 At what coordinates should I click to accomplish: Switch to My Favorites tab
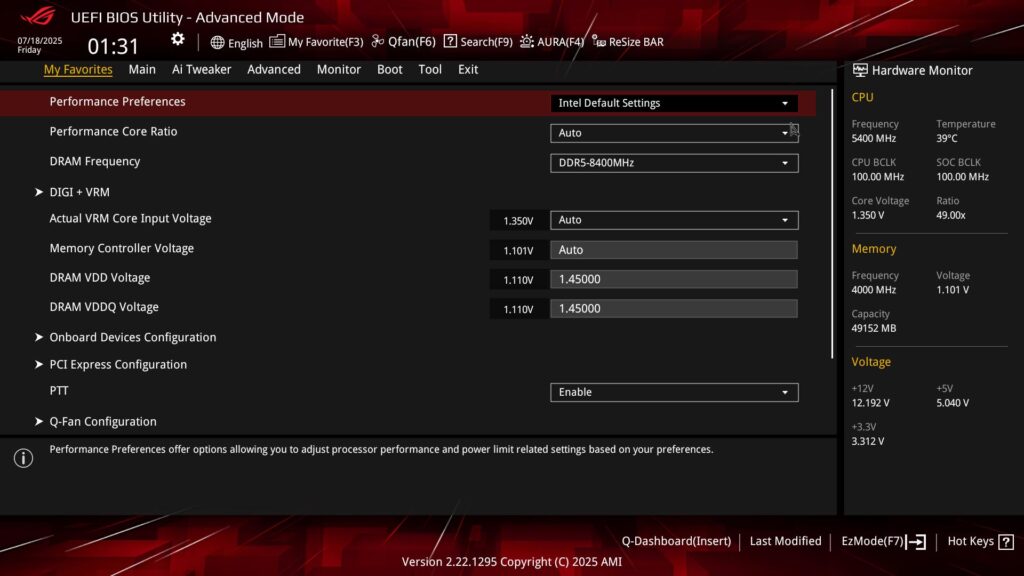[x=78, y=69]
